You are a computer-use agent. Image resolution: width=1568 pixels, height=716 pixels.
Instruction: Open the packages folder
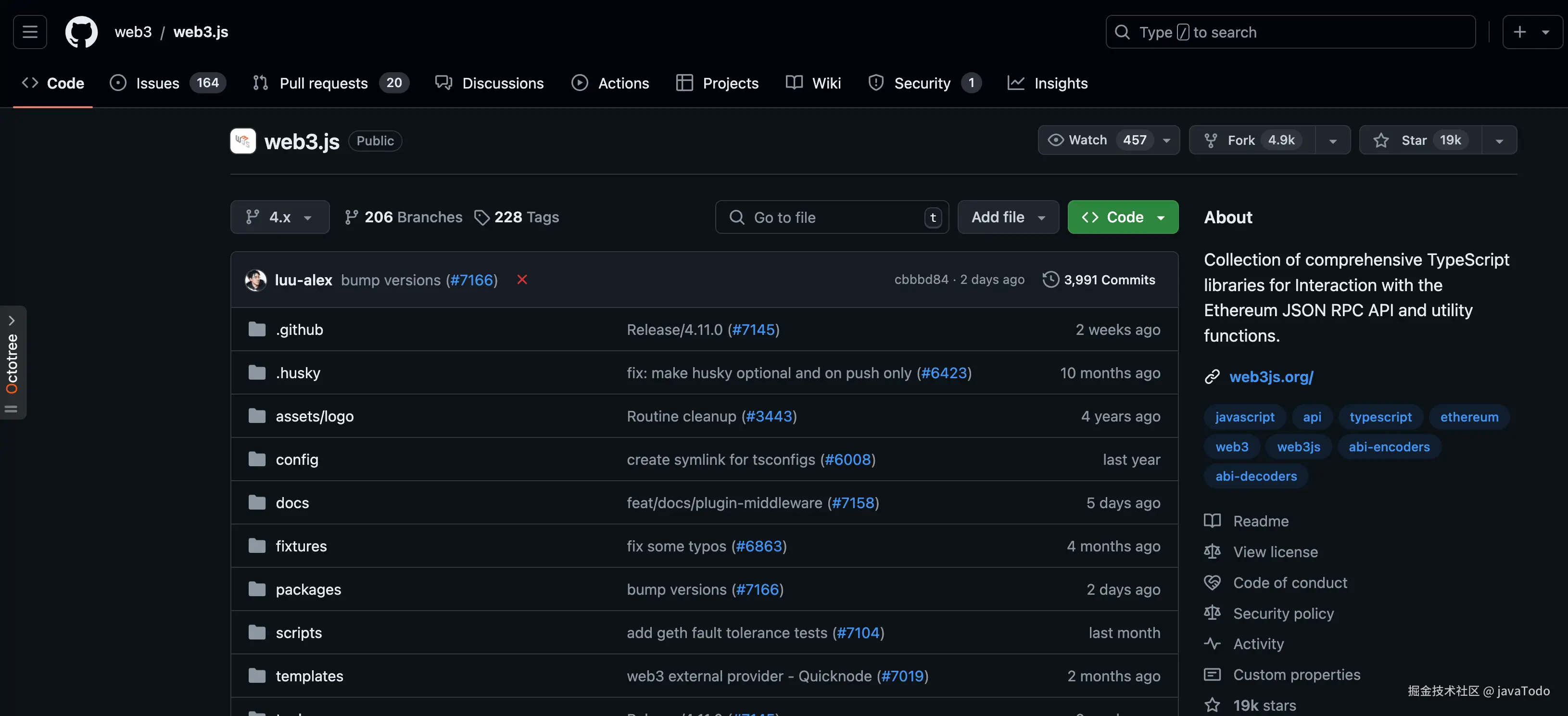pyautogui.click(x=308, y=589)
